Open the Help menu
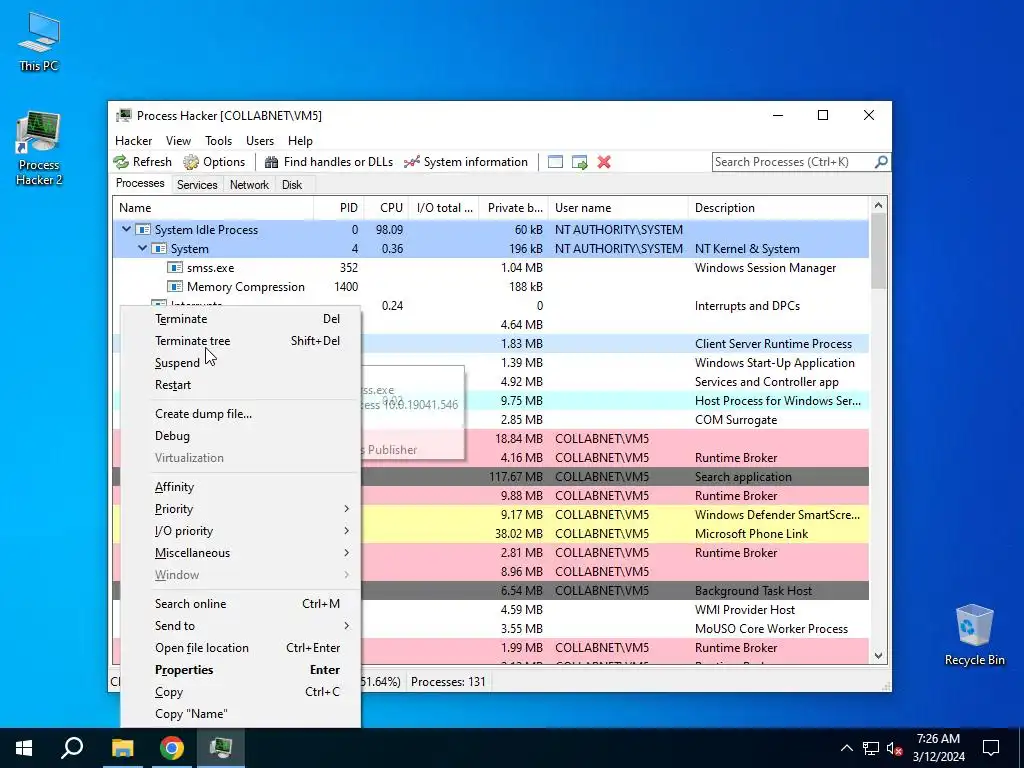 click(x=300, y=140)
